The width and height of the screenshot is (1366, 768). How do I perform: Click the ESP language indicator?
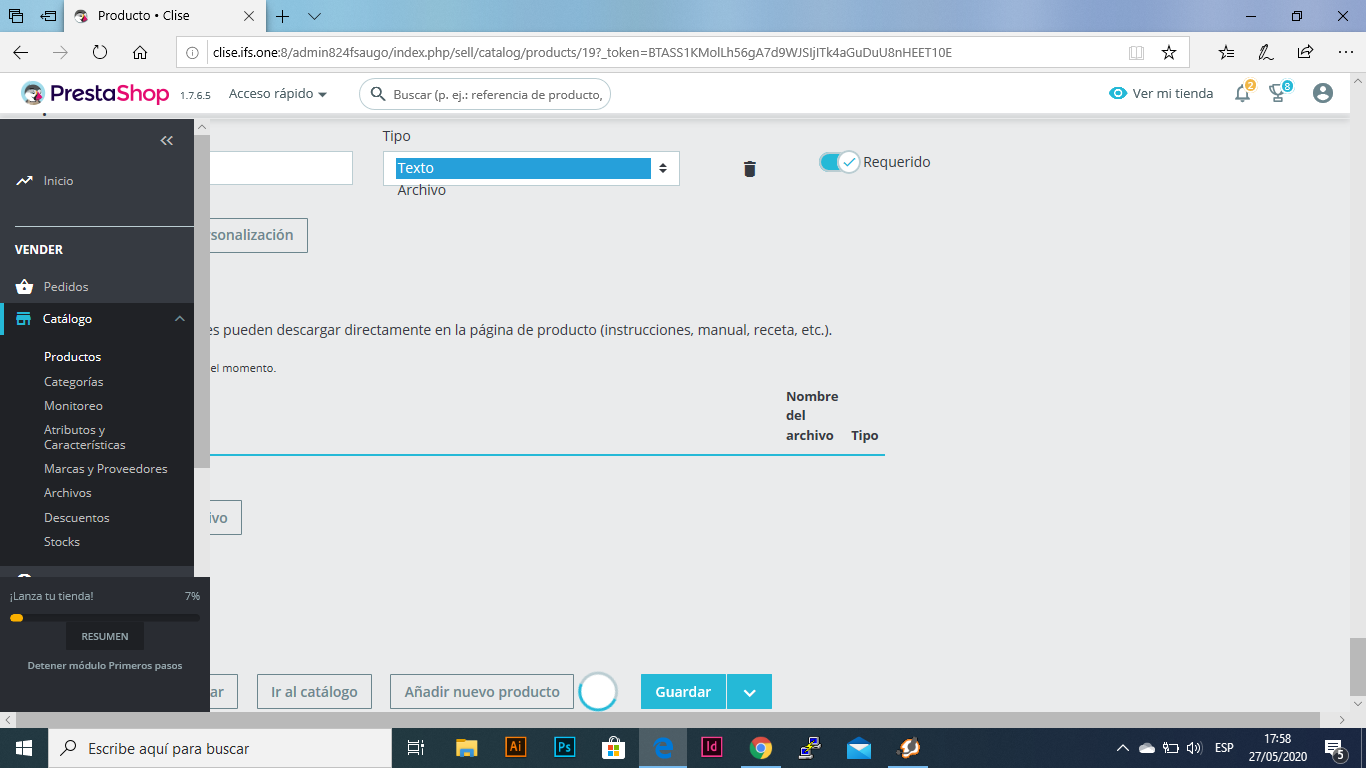click(1224, 748)
